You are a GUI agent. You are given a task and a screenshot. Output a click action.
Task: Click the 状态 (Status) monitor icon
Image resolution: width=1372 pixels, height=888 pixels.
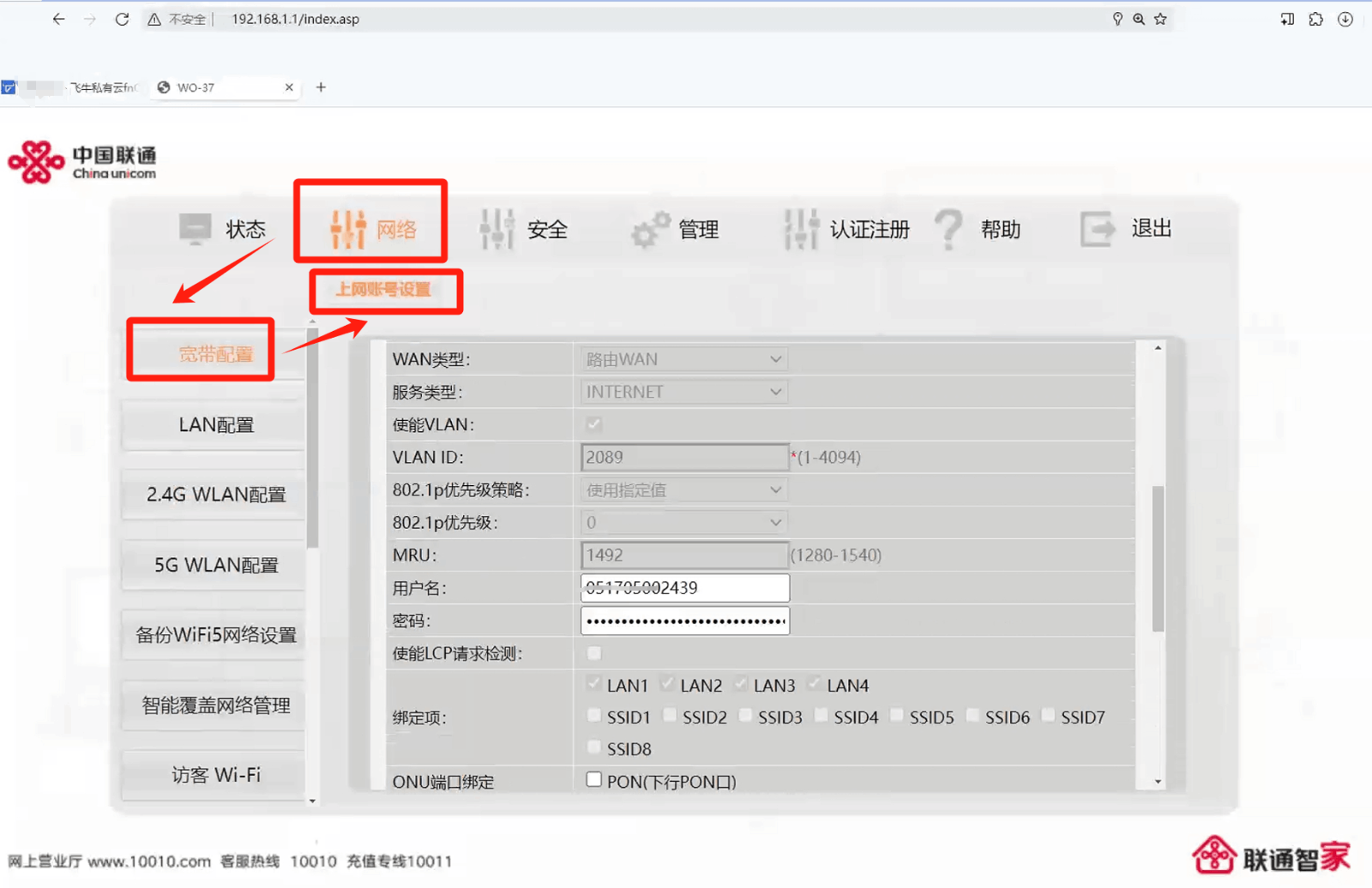pyautogui.click(x=196, y=227)
